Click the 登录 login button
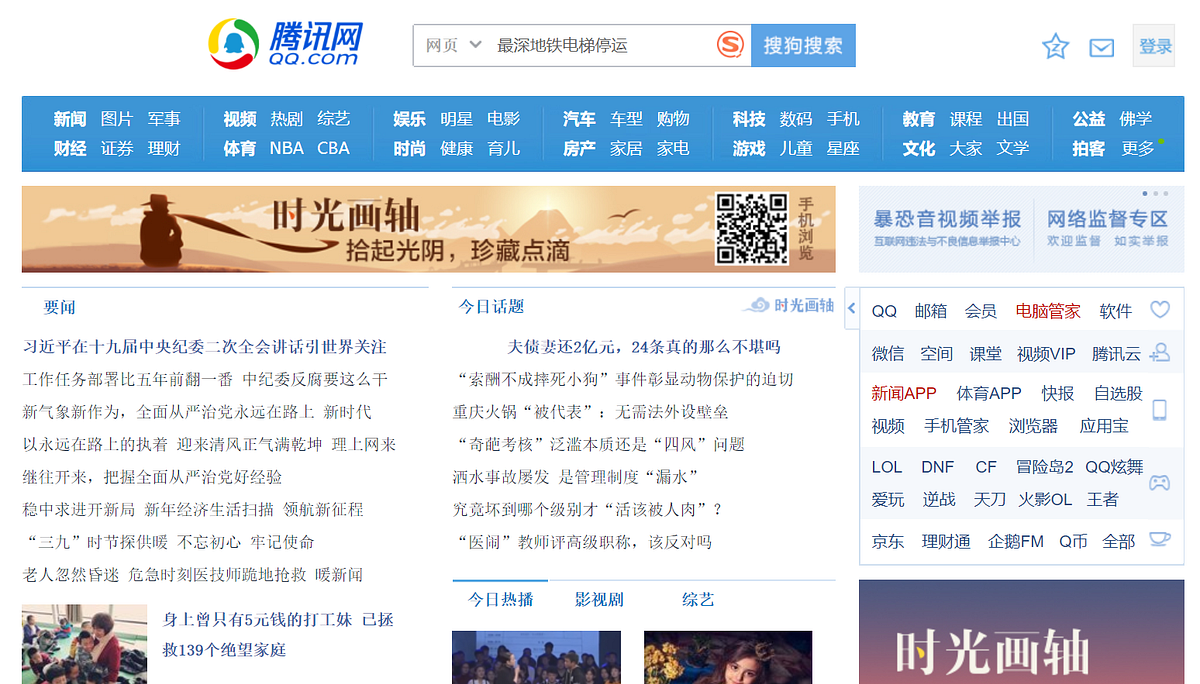 [1155, 46]
